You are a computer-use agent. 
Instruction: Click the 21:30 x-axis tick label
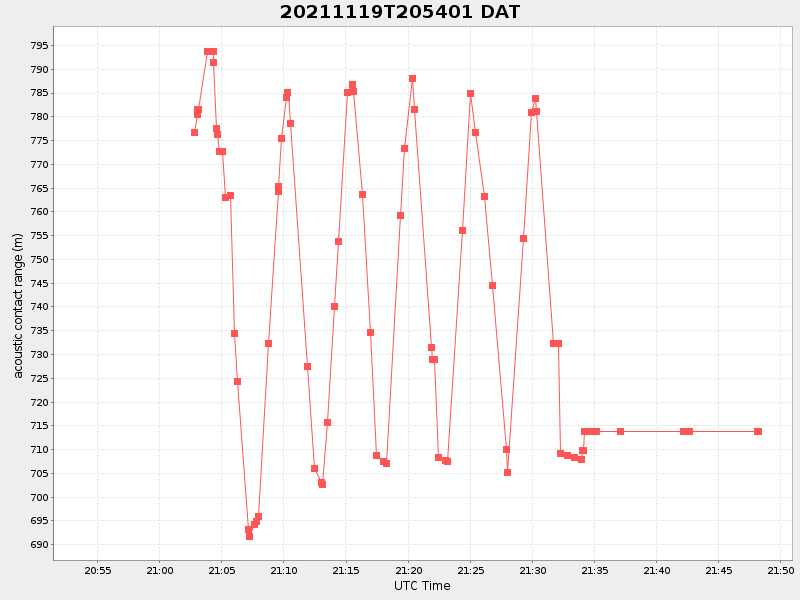pos(532,571)
